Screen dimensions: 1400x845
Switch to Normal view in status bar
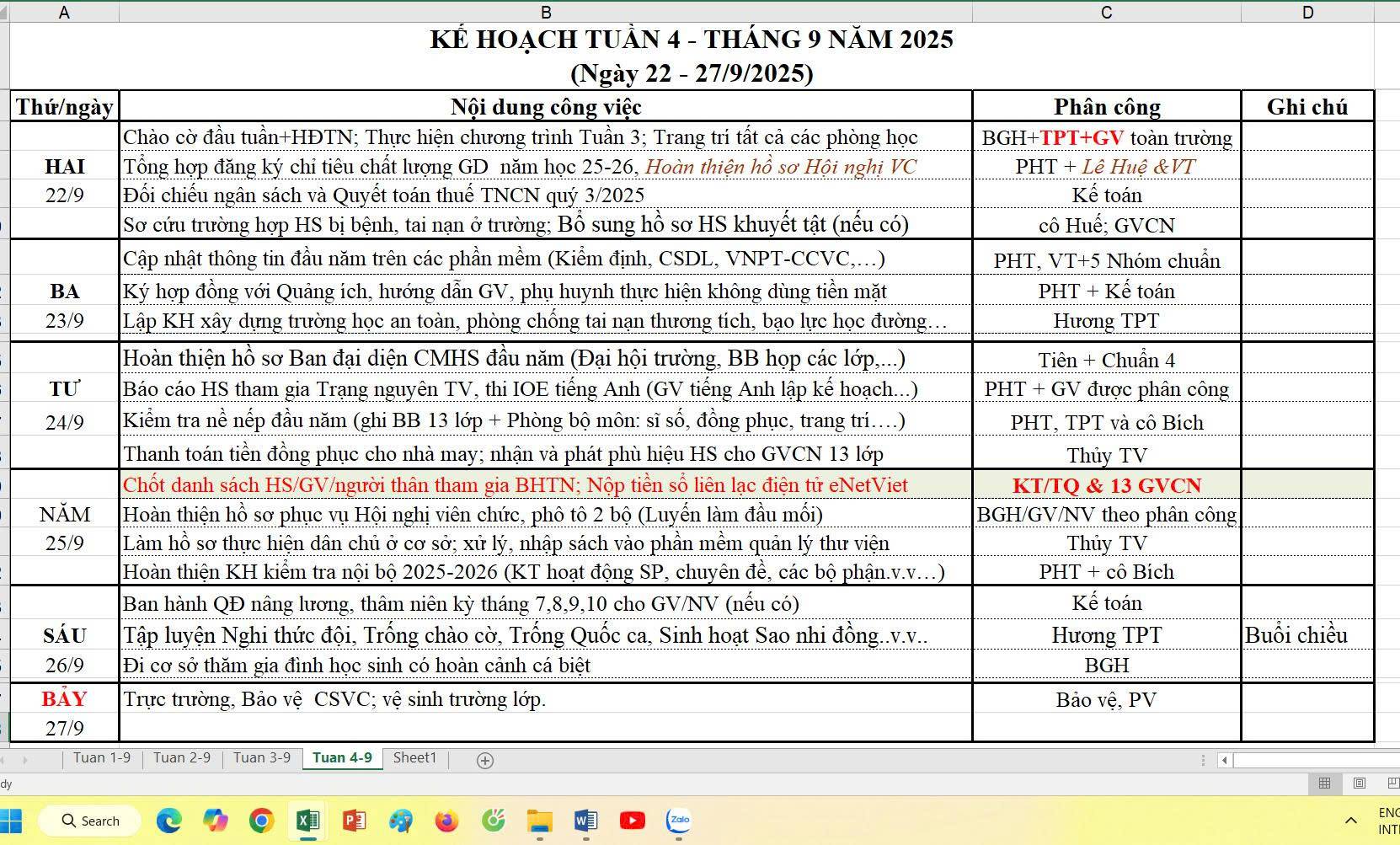(1324, 783)
